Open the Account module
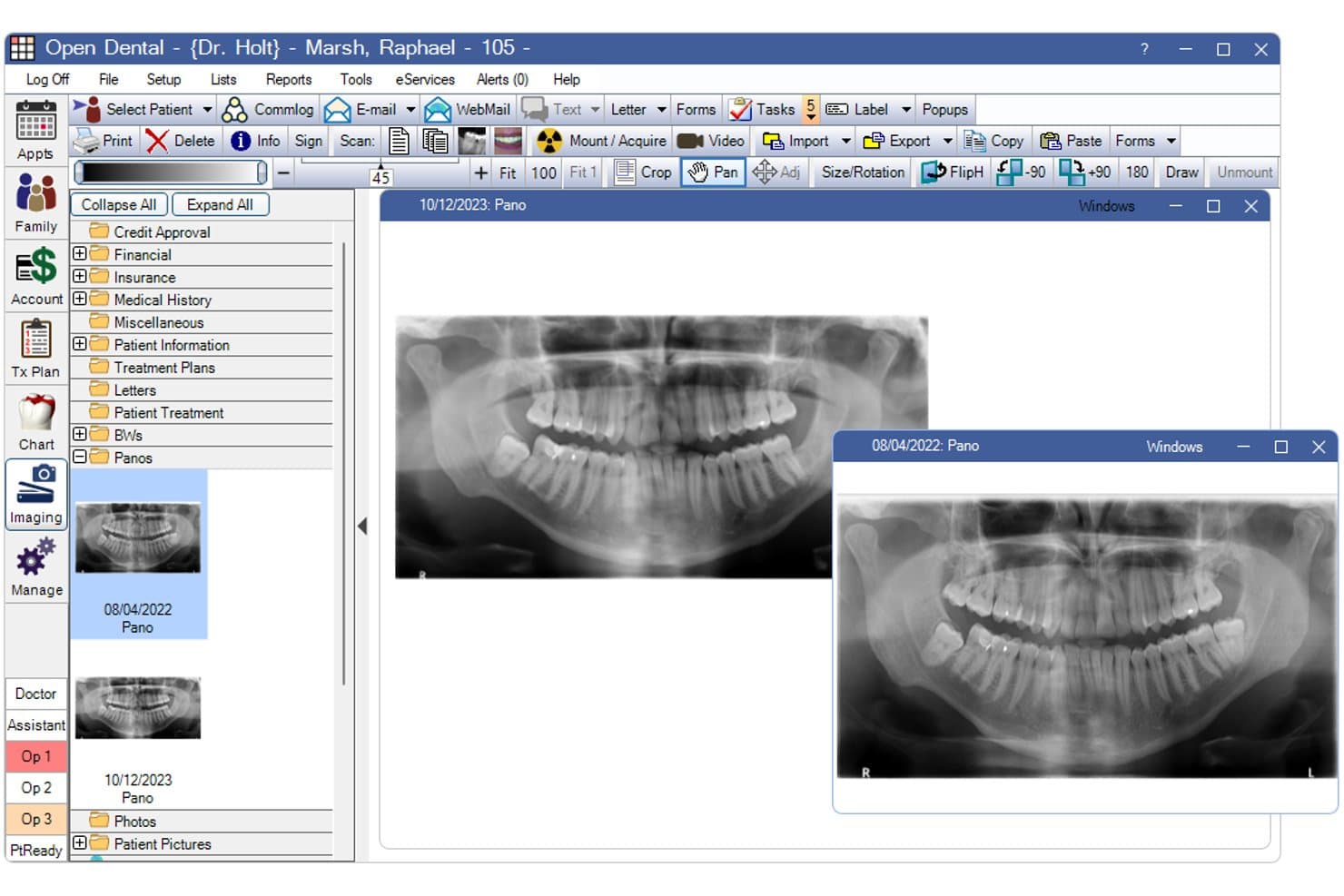The image size is (1344, 896). 35,275
